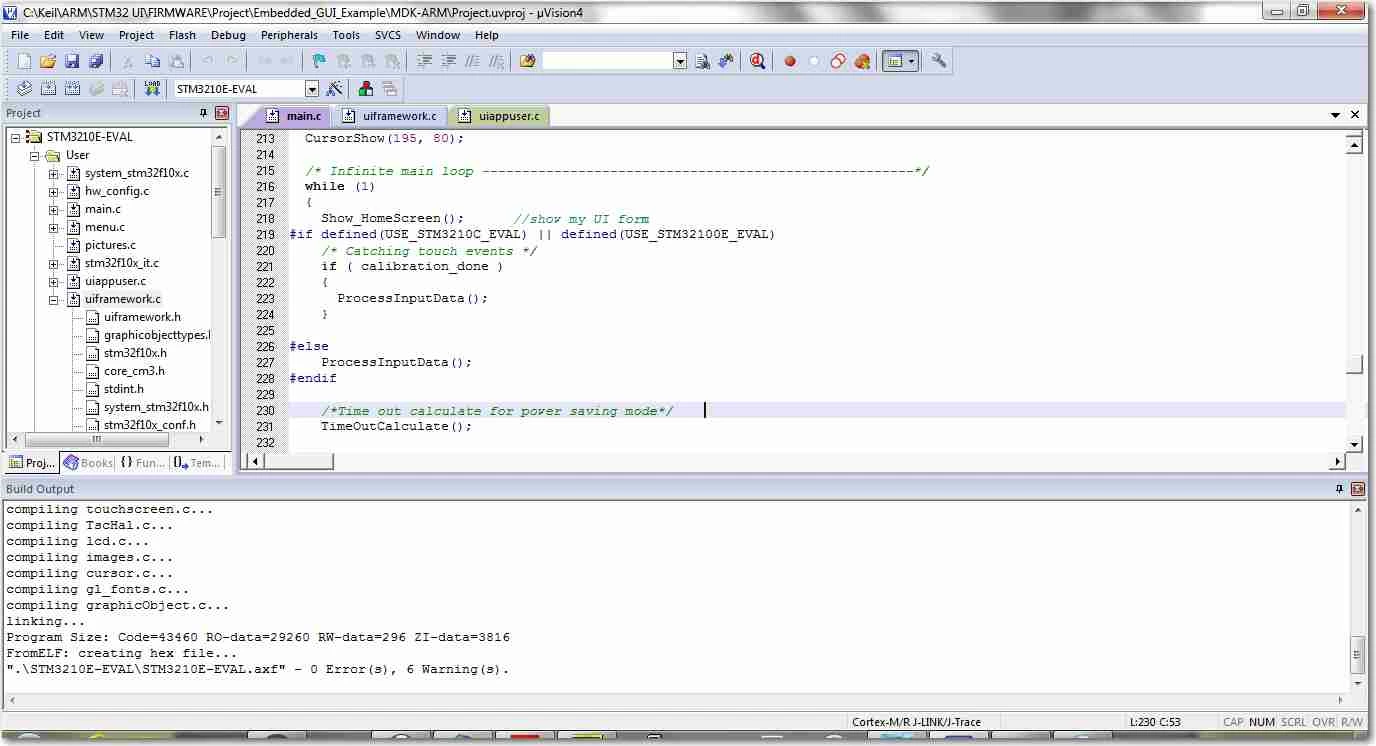Expand the main.c tree node

tap(54, 209)
